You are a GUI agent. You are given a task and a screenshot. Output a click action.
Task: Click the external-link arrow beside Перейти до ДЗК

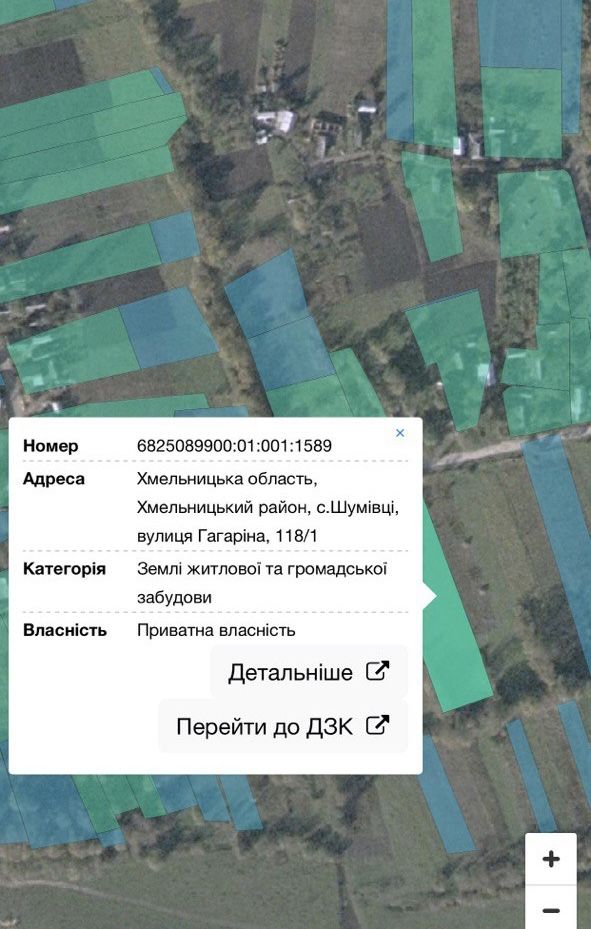378,725
